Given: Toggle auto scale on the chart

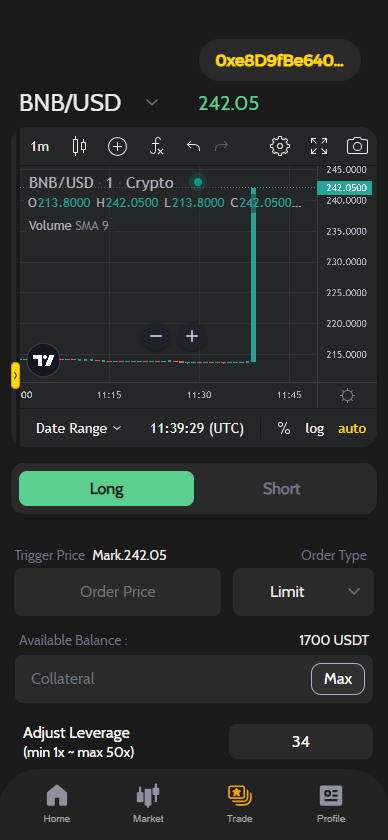Looking at the screenshot, I should [352, 429].
